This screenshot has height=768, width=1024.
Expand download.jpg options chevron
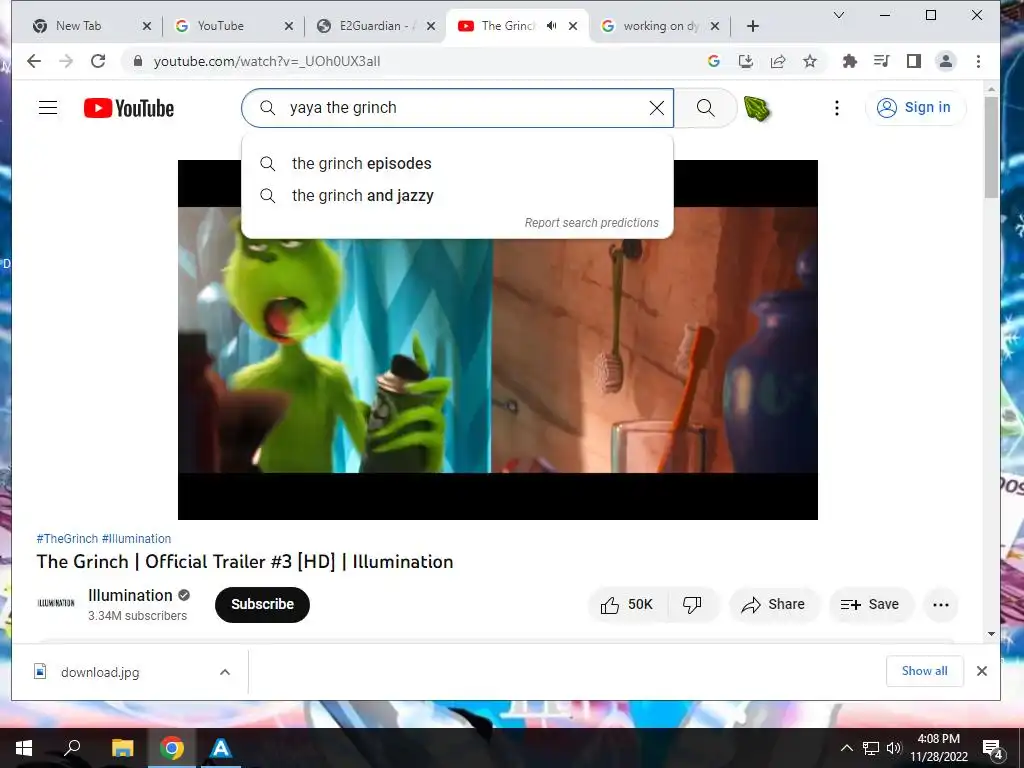click(x=225, y=672)
